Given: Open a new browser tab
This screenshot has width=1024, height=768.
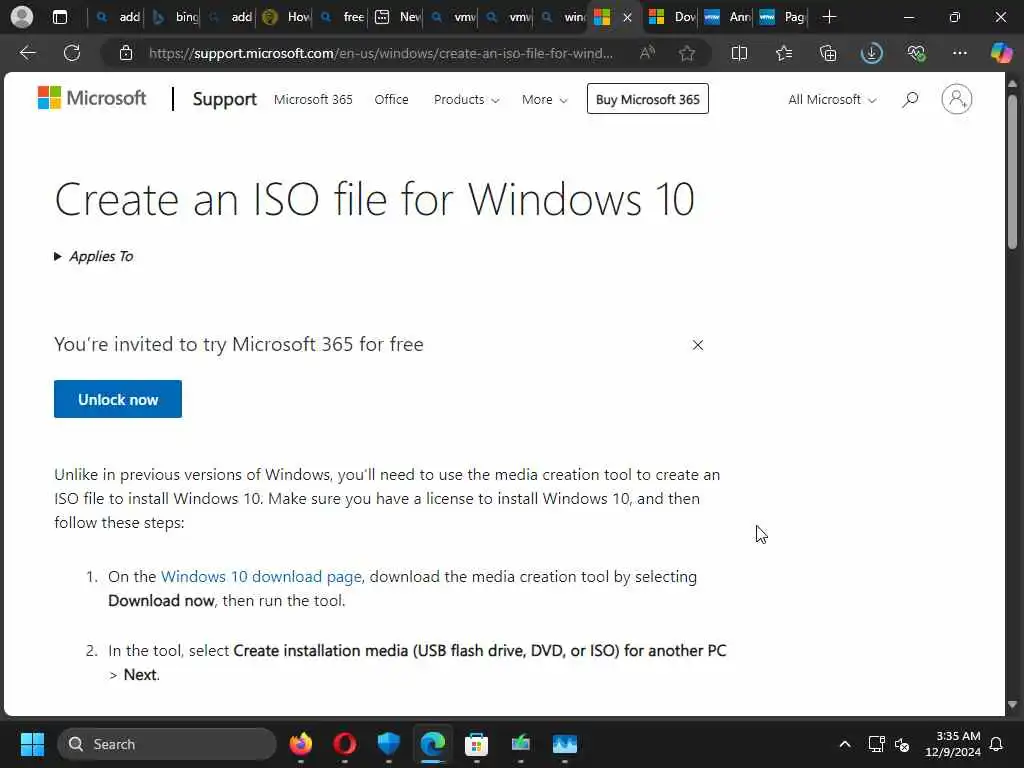Looking at the screenshot, I should point(829,17).
